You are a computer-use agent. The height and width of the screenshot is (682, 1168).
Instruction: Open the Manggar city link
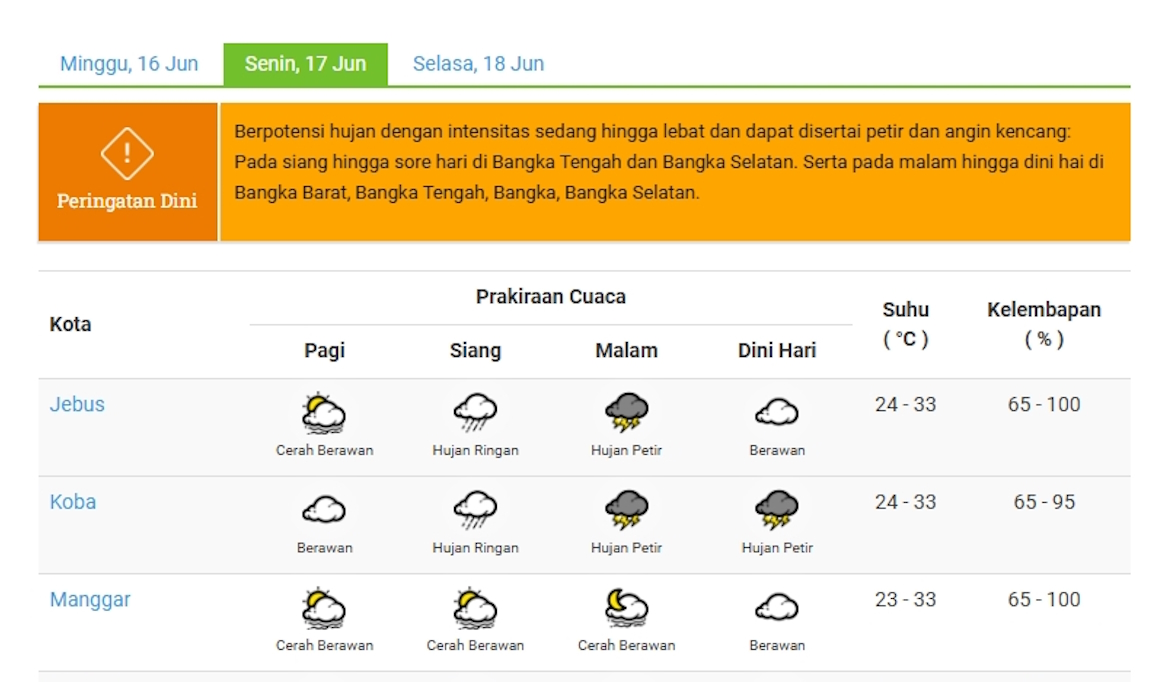point(90,600)
